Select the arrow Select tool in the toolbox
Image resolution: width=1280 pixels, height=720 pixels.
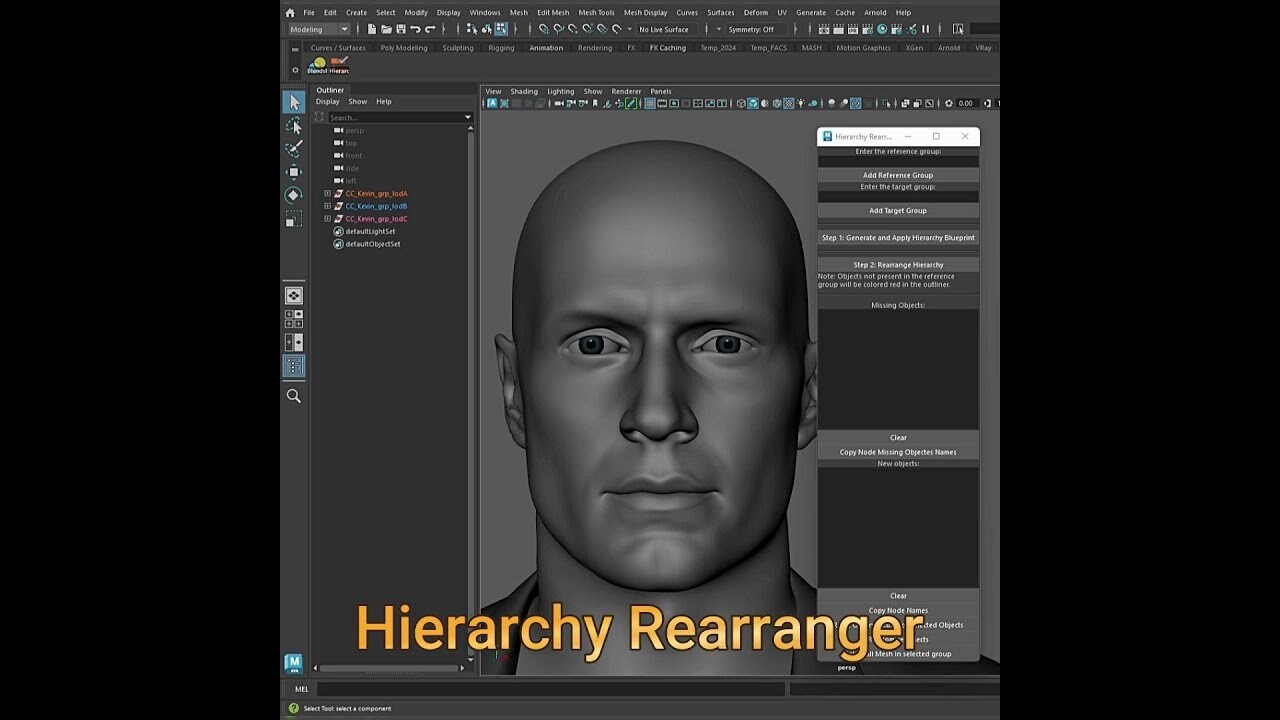point(293,101)
